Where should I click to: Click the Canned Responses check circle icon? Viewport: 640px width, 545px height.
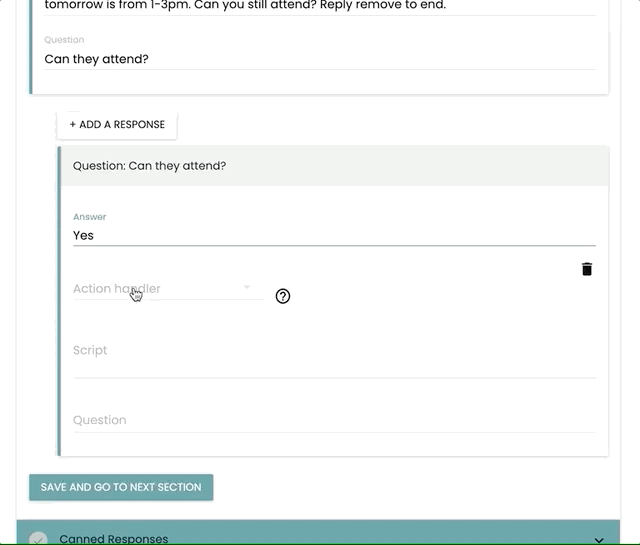pyautogui.click(x=38, y=539)
